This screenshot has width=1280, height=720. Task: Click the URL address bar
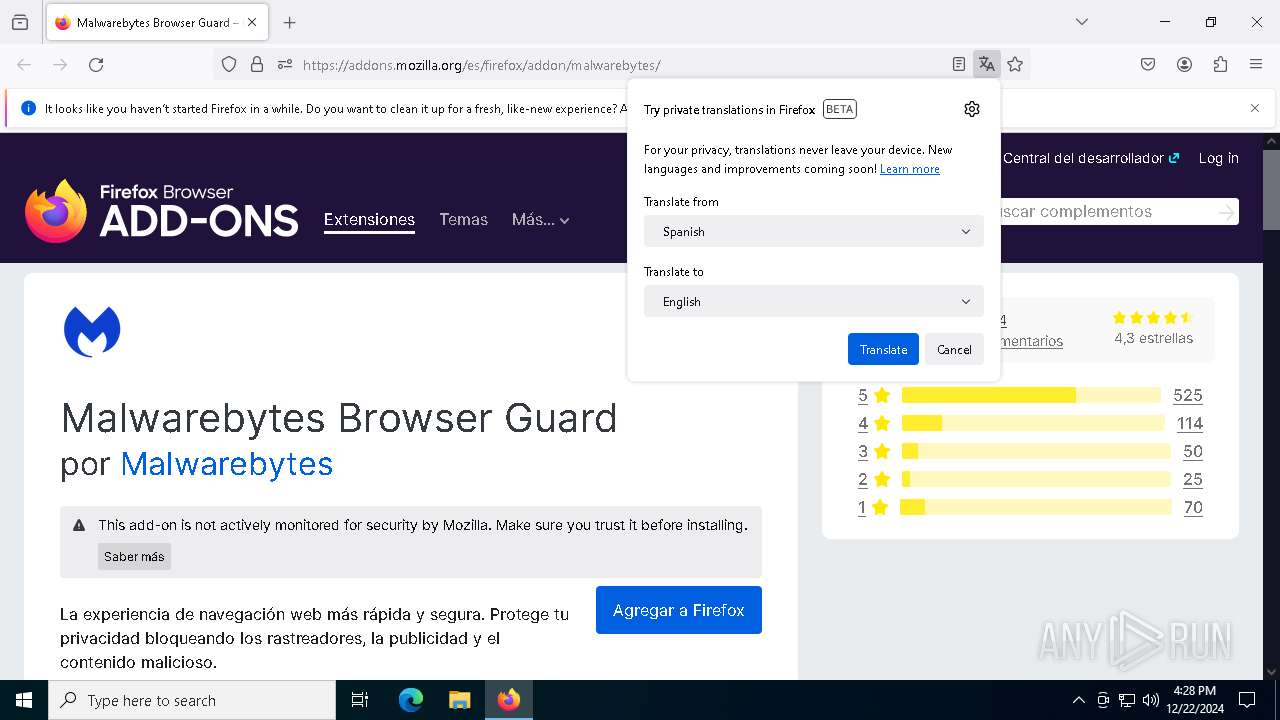(x=620, y=65)
